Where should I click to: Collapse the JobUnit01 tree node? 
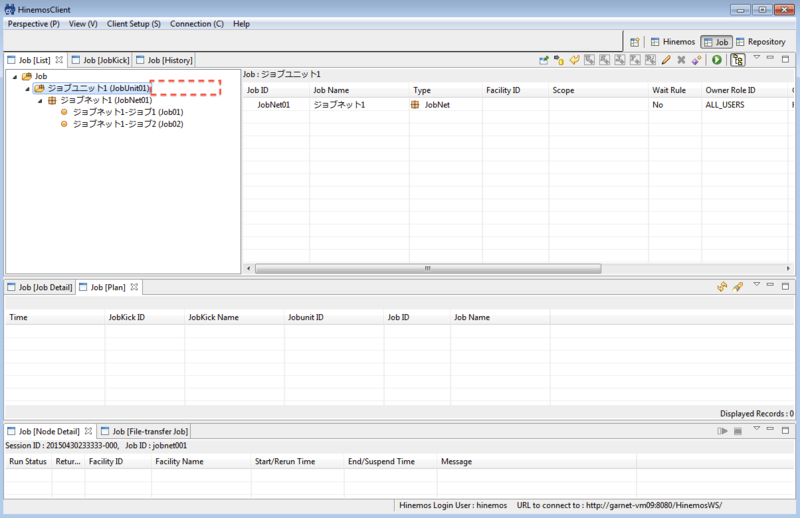[x=27, y=89]
